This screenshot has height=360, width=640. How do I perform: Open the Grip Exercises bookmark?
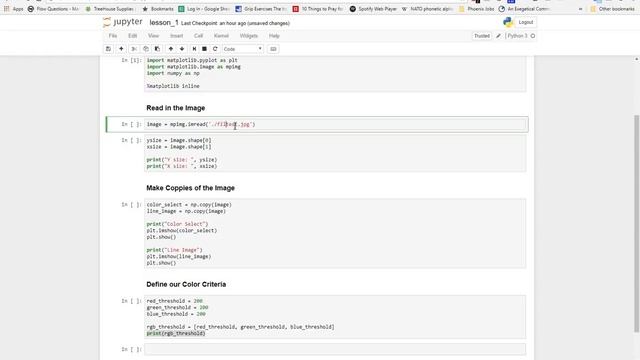point(261,9)
